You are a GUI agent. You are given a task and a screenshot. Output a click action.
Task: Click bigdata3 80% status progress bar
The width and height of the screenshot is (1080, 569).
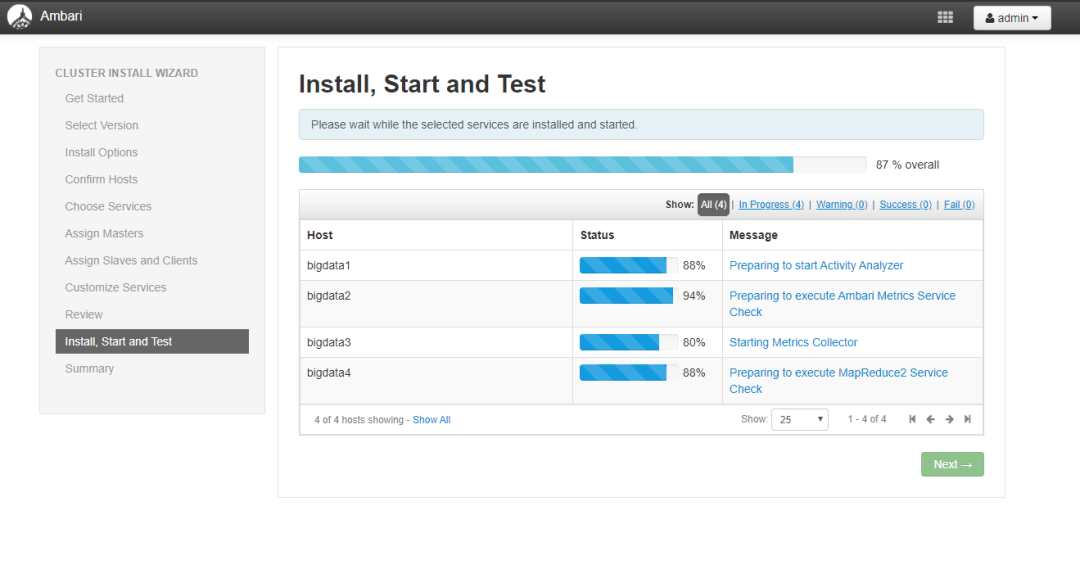628,342
